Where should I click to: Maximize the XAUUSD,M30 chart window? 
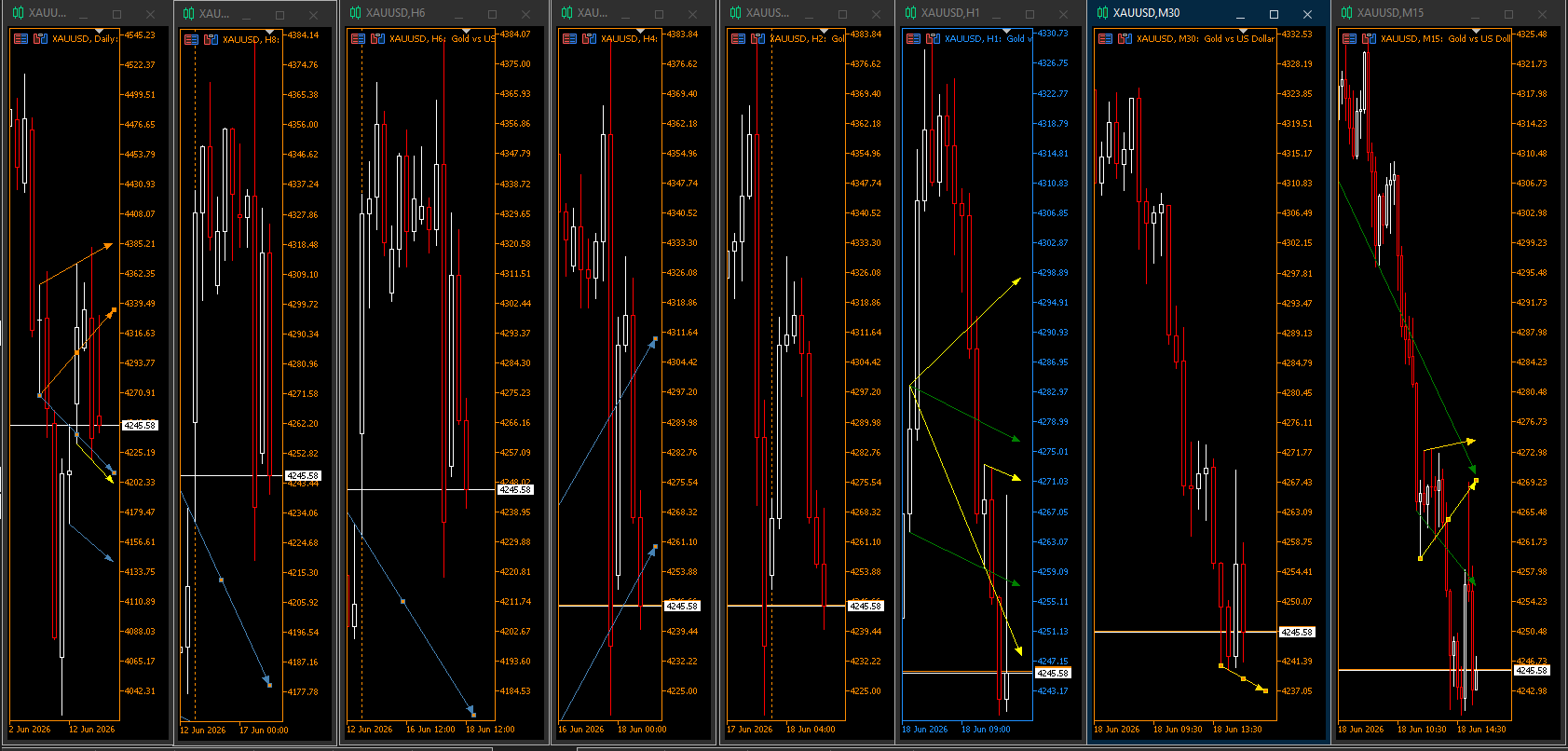(1274, 14)
